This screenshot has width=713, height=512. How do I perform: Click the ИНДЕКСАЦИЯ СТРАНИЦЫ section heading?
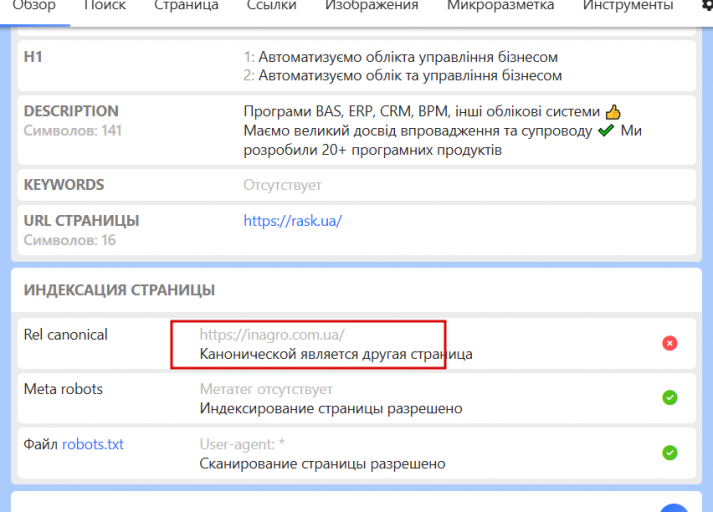tap(119, 290)
